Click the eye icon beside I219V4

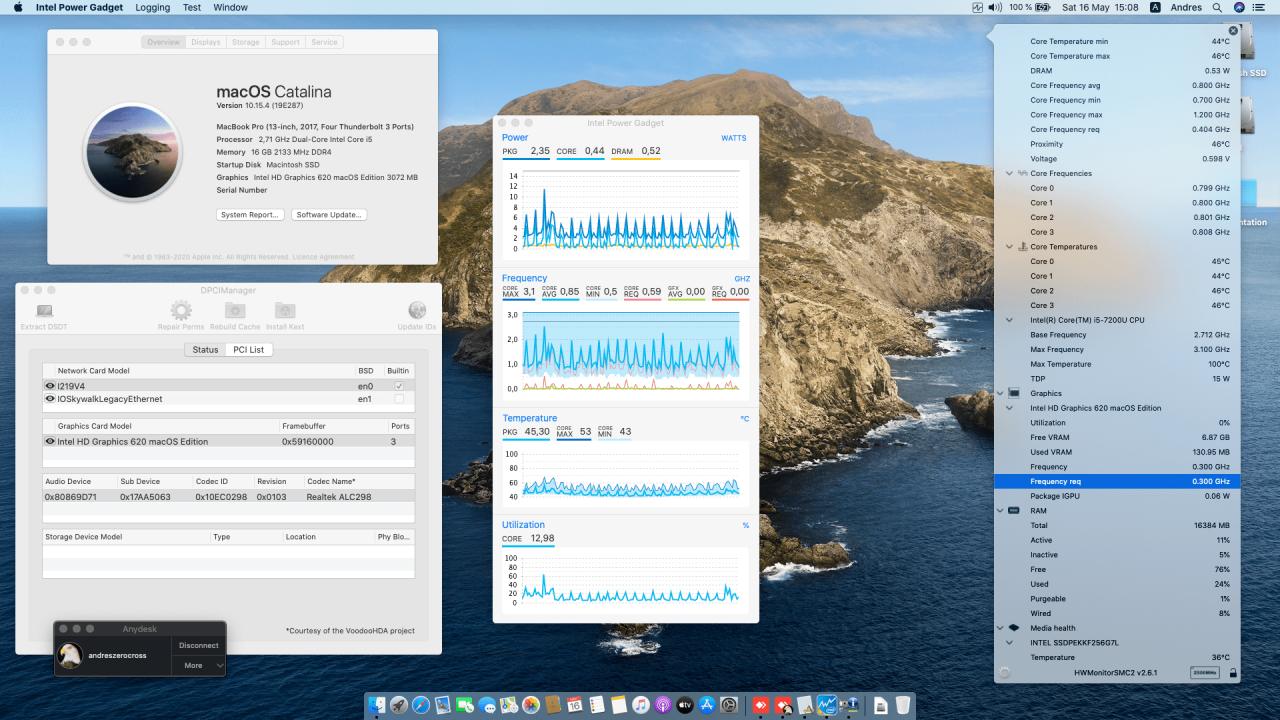click(50, 386)
